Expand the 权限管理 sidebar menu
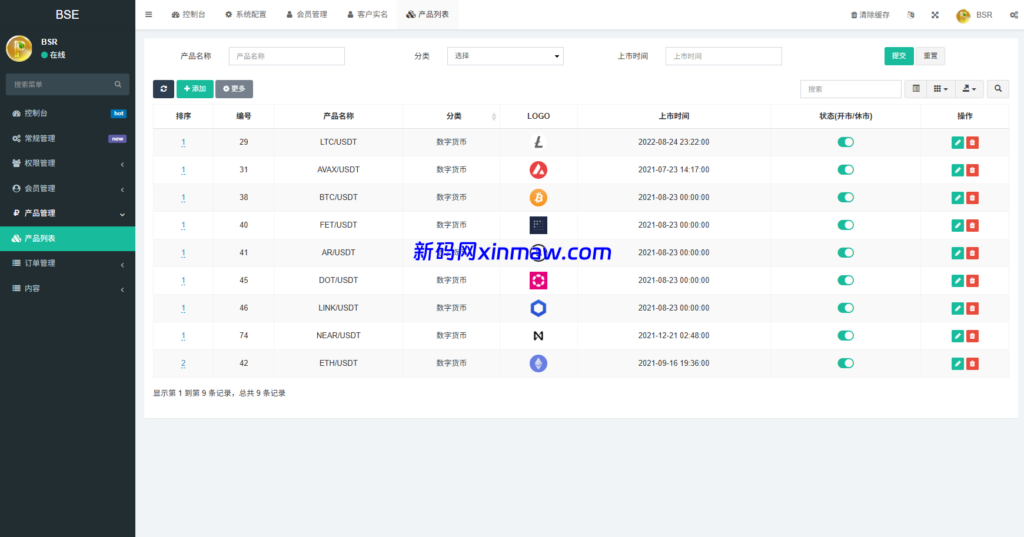 point(67,163)
